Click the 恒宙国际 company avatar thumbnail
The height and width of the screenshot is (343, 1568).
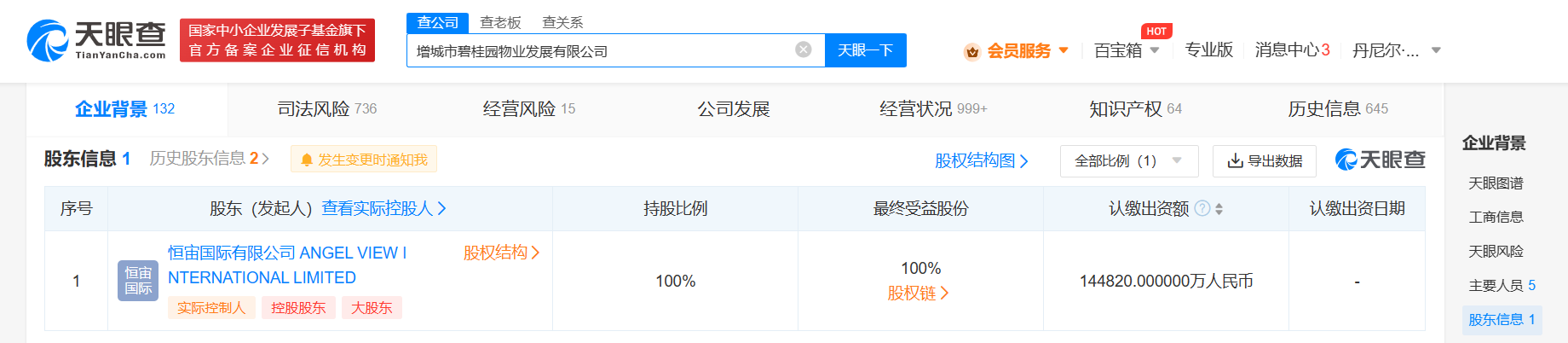[x=138, y=281]
